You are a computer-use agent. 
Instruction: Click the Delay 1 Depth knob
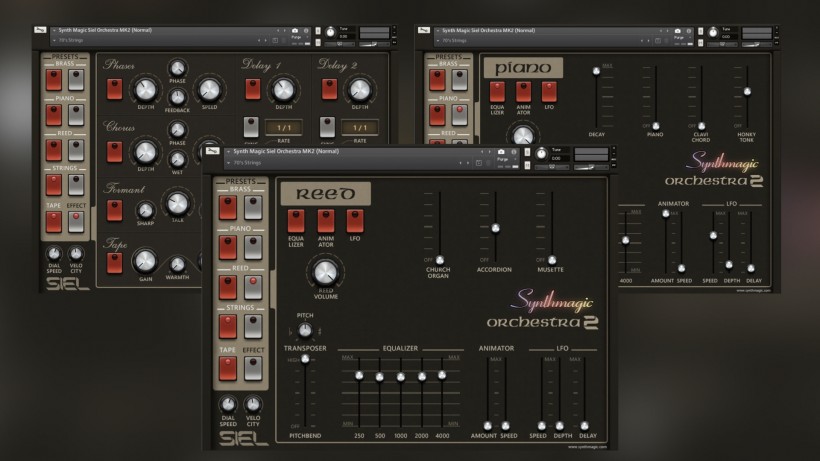coord(283,89)
